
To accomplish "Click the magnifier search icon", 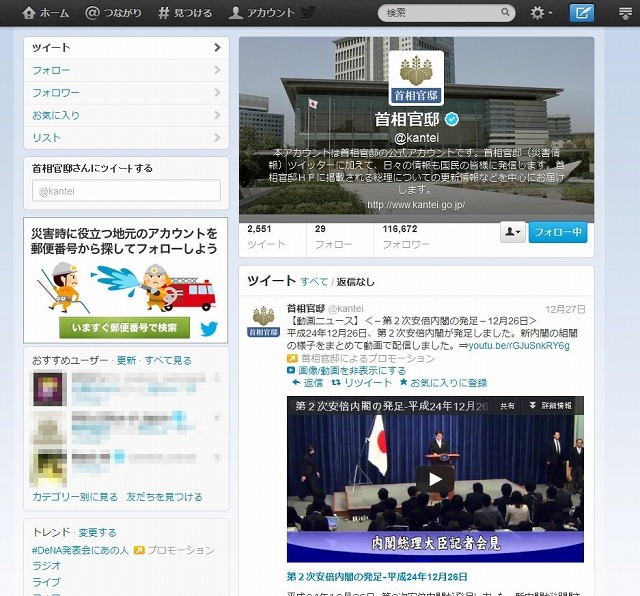I will 505,12.
